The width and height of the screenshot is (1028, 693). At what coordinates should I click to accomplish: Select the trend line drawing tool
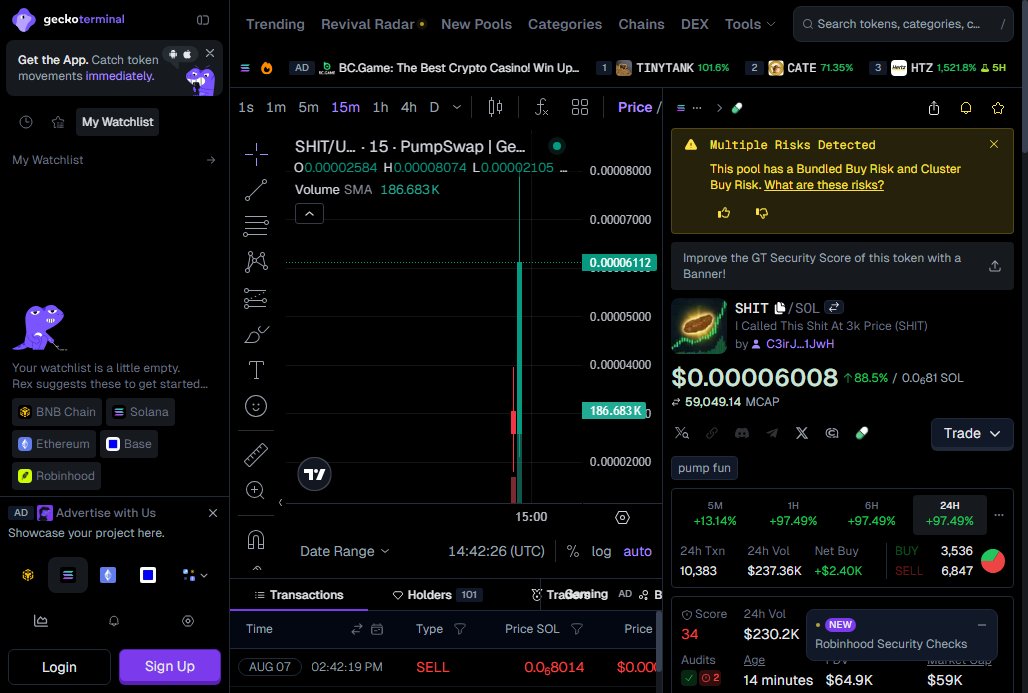point(256,190)
